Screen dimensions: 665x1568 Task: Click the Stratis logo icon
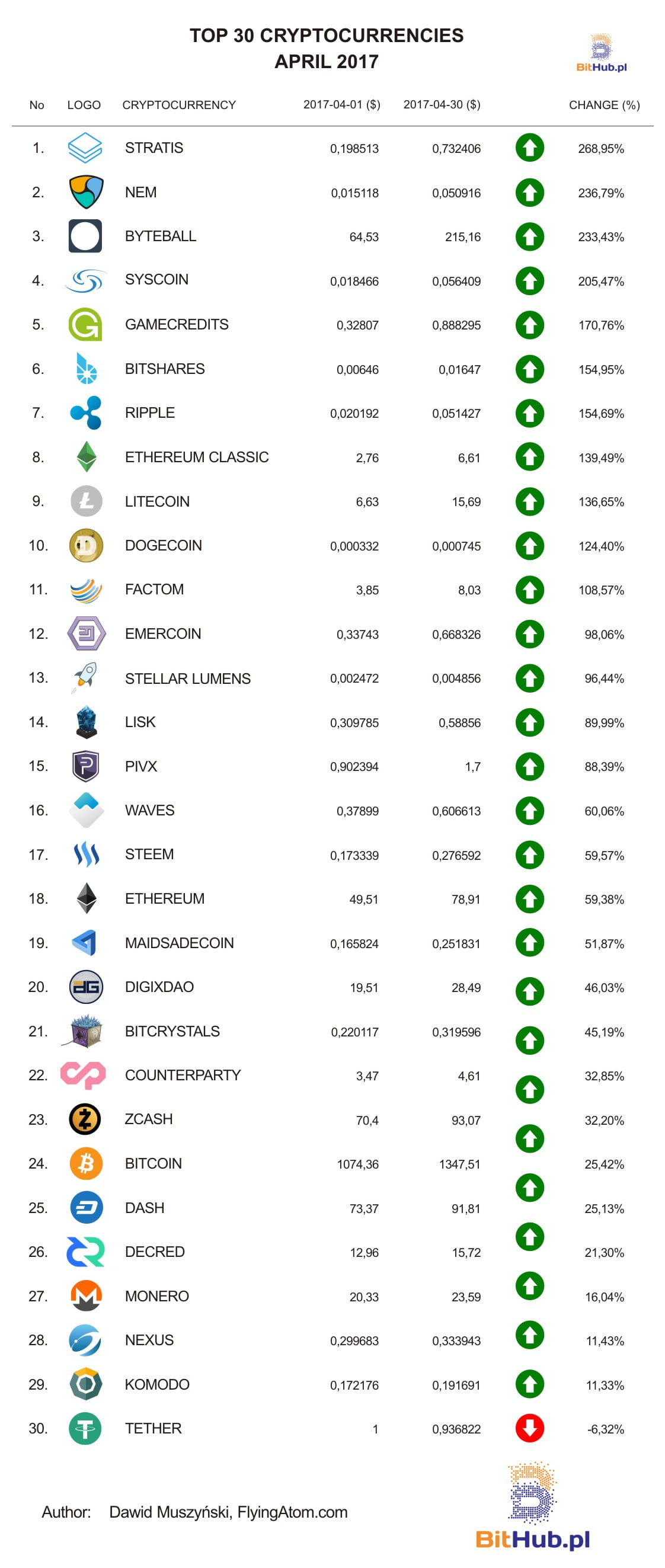point(85,148)
